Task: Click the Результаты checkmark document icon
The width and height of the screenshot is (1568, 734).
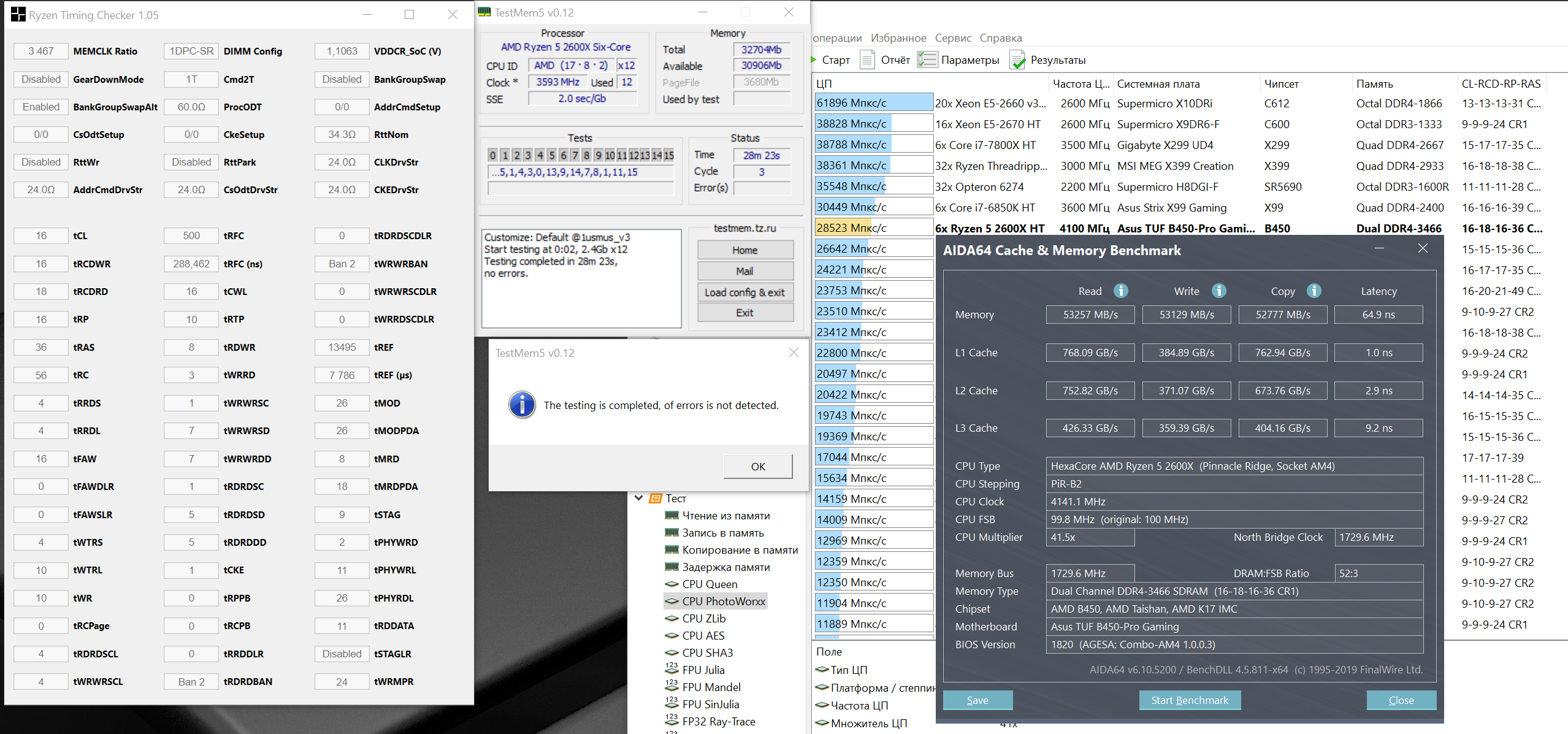Action: (1017, 59)
